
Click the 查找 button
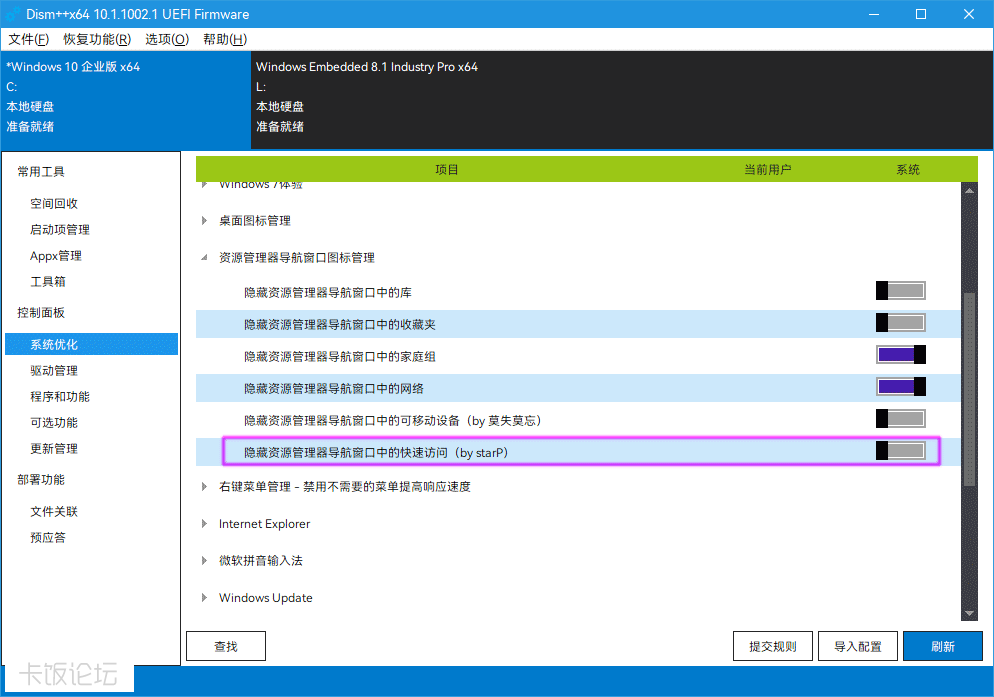pyautogui.click(x=226, y=646)
